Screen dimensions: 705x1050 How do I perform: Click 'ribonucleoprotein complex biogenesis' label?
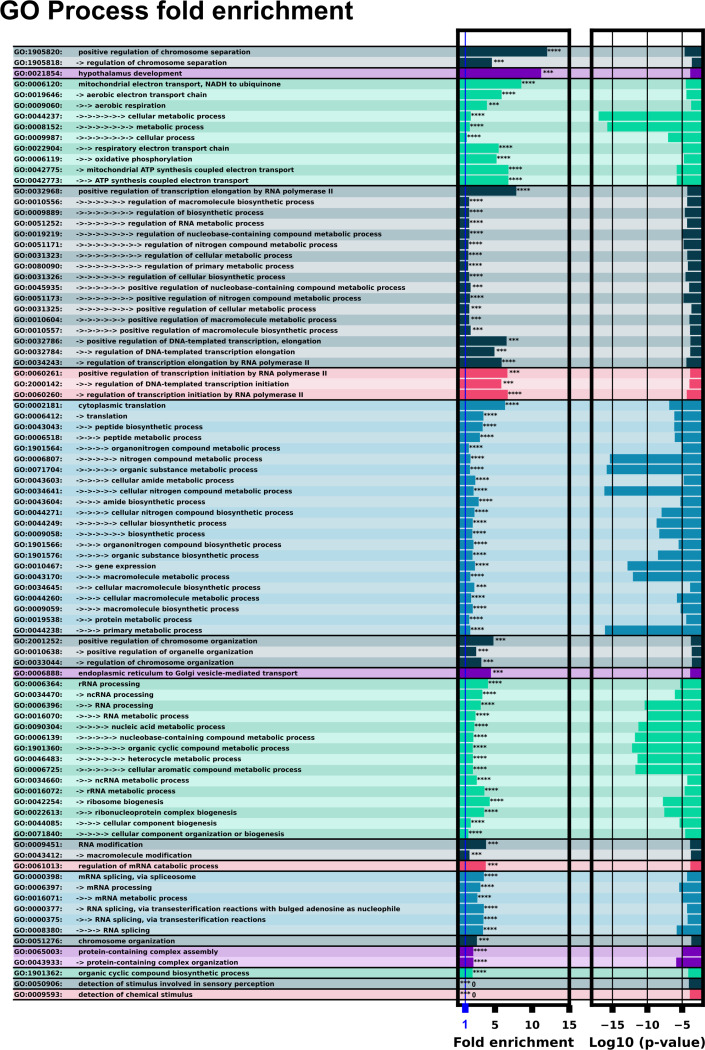[165, 812]
